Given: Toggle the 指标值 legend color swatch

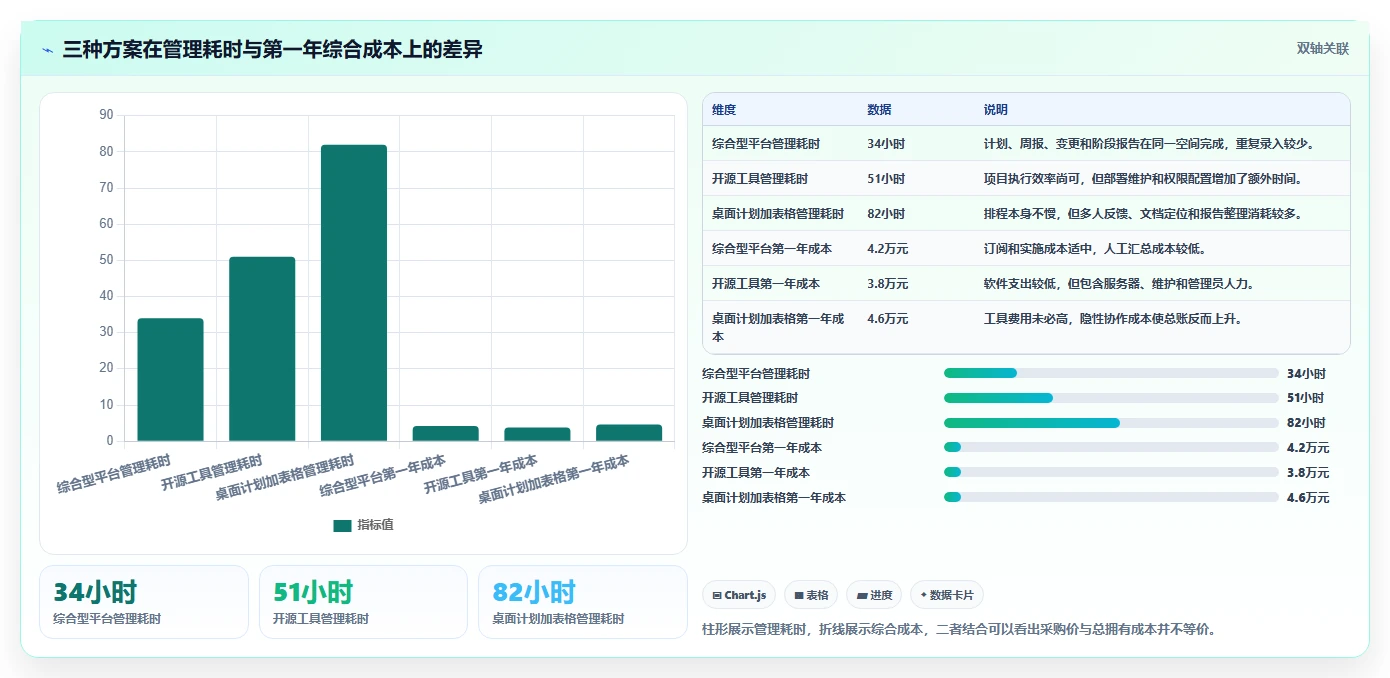Looking at the screenshot, I should pos(342,525).
